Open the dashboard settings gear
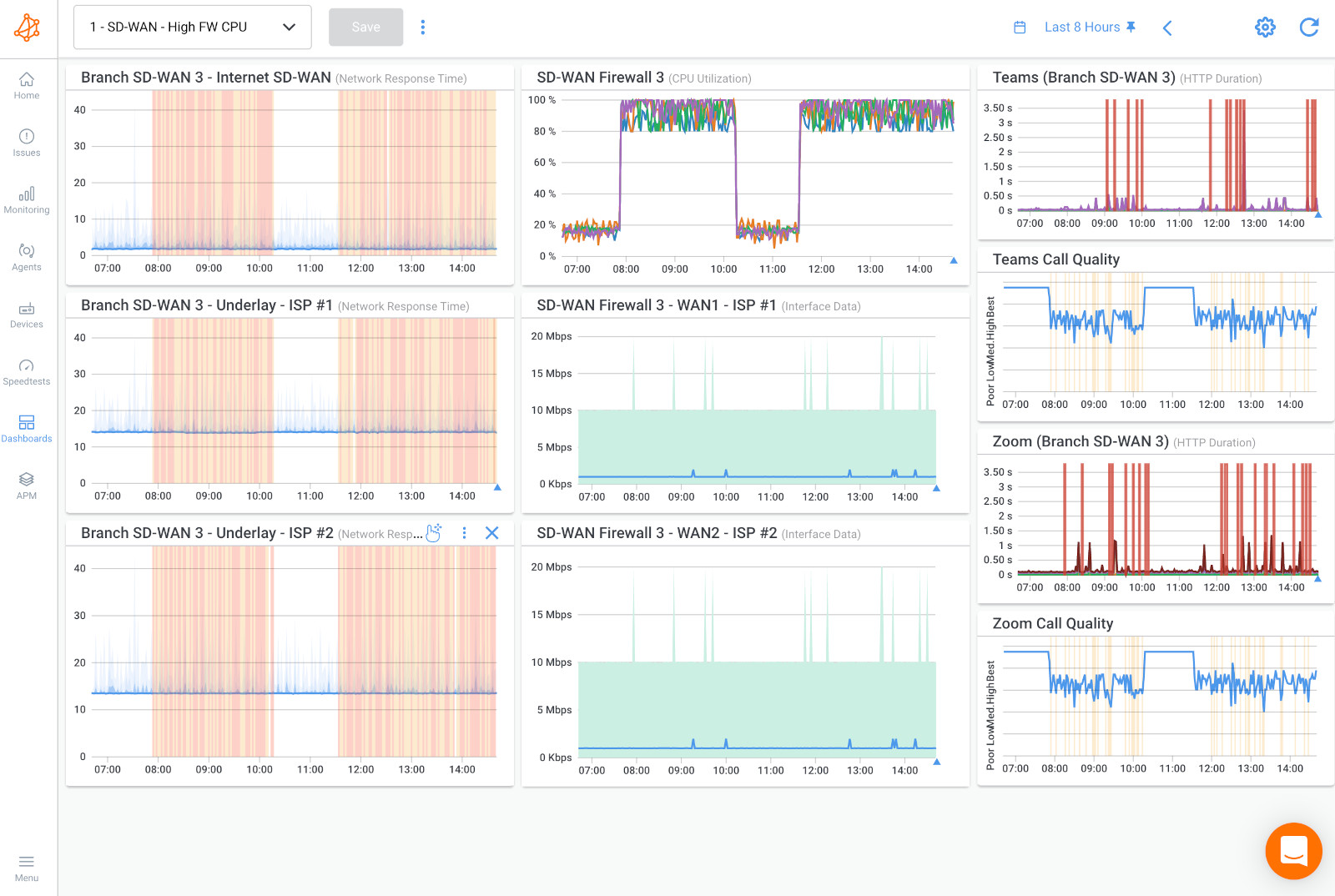This screenshot has height=896, width=1335. 1265,27
